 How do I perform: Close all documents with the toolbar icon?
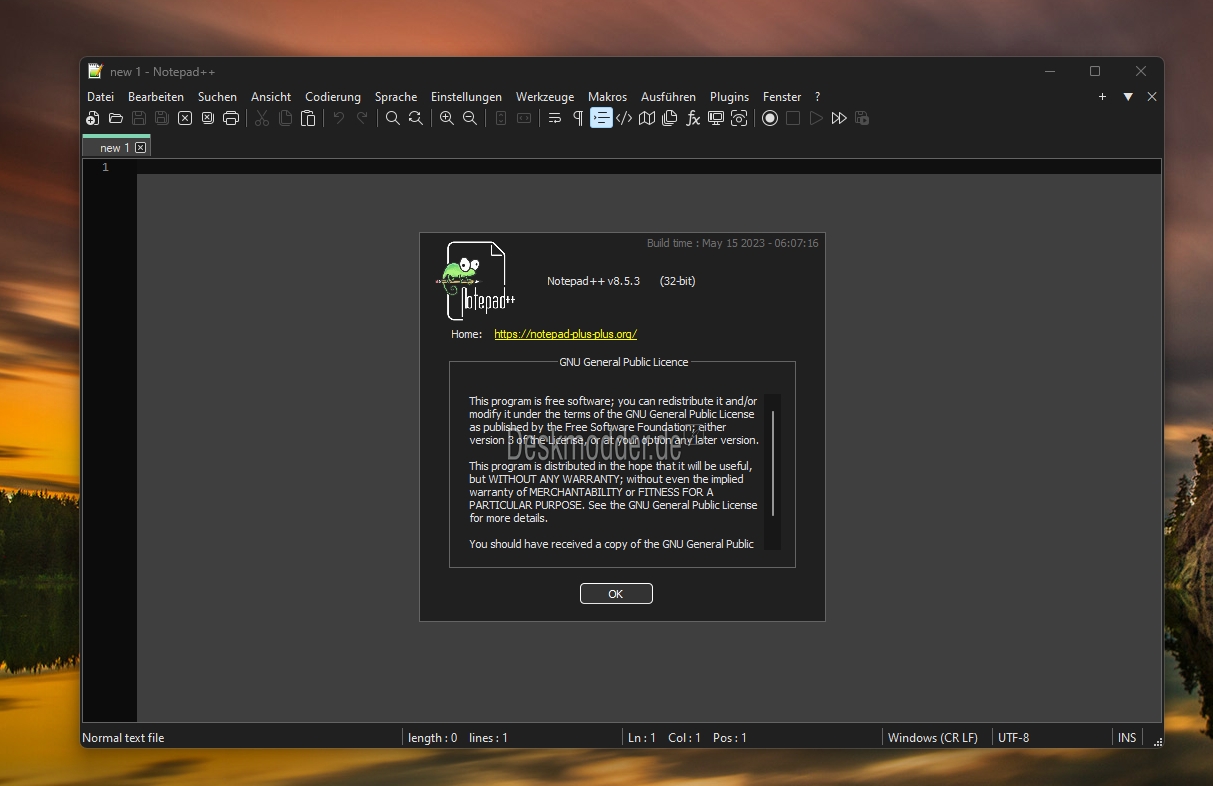(208, 118)
